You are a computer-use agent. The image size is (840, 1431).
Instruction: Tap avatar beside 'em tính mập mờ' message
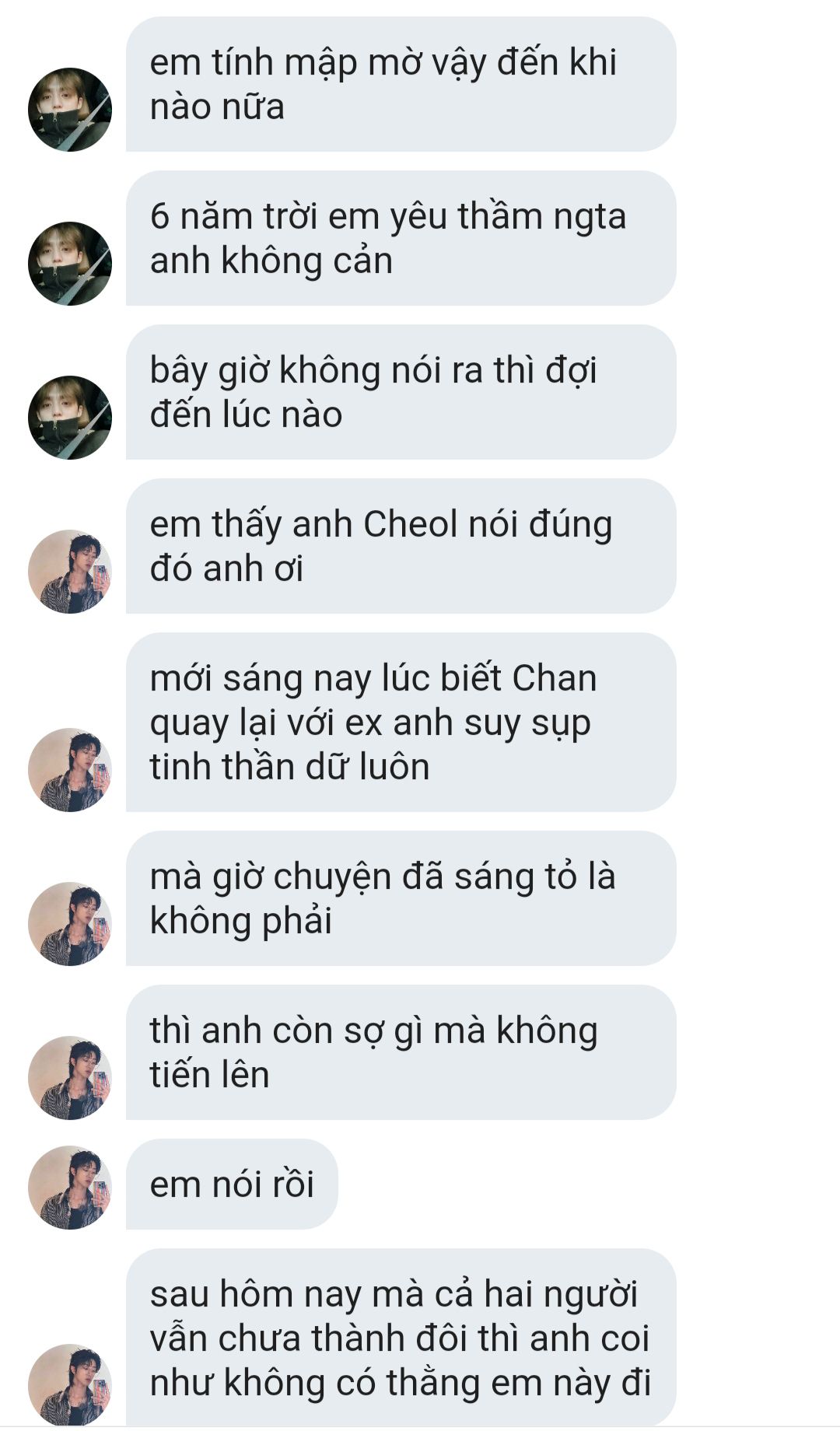tap(70, 110)
